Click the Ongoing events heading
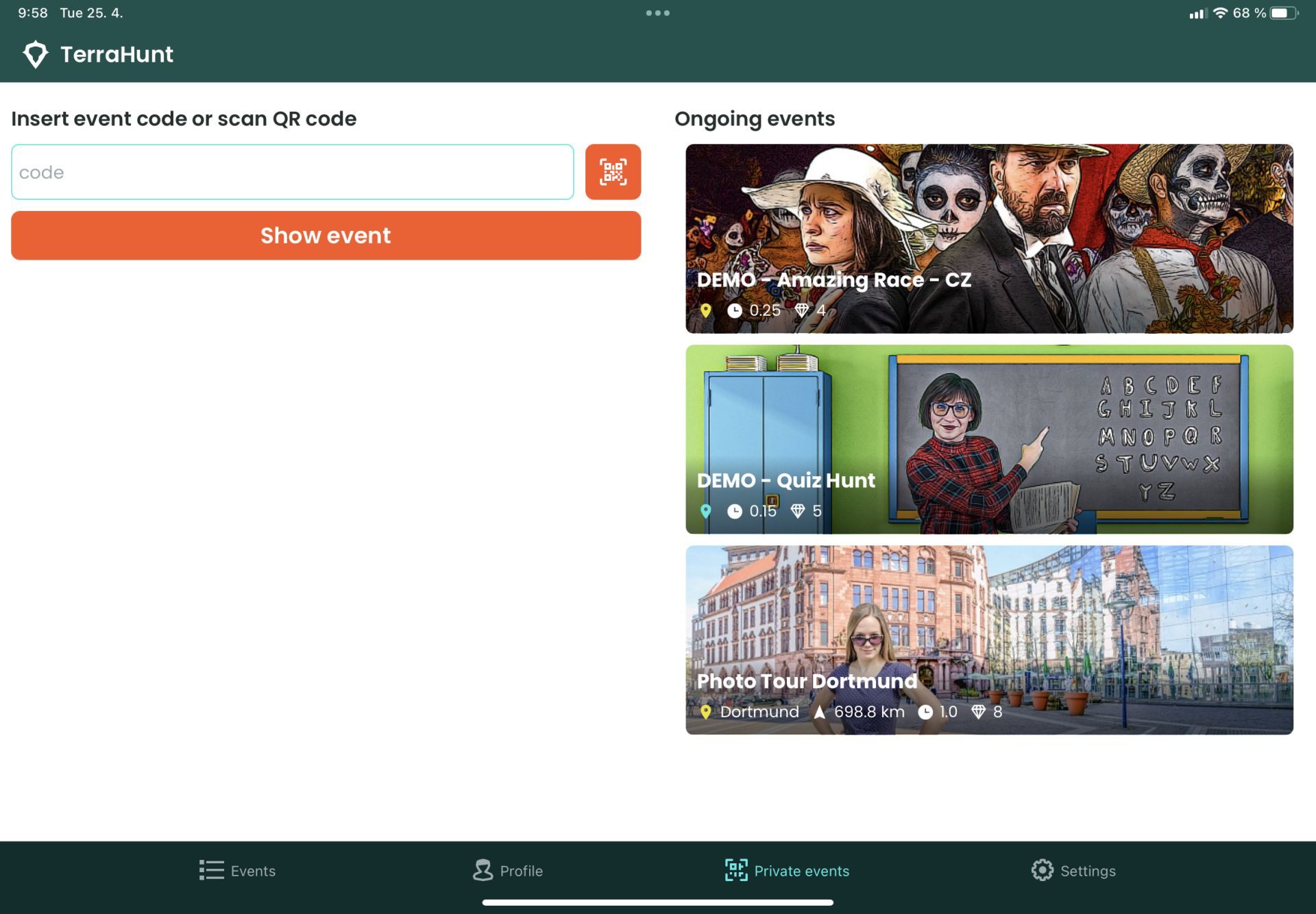Viewport: 1316px width, 914px height. (755, 119)
